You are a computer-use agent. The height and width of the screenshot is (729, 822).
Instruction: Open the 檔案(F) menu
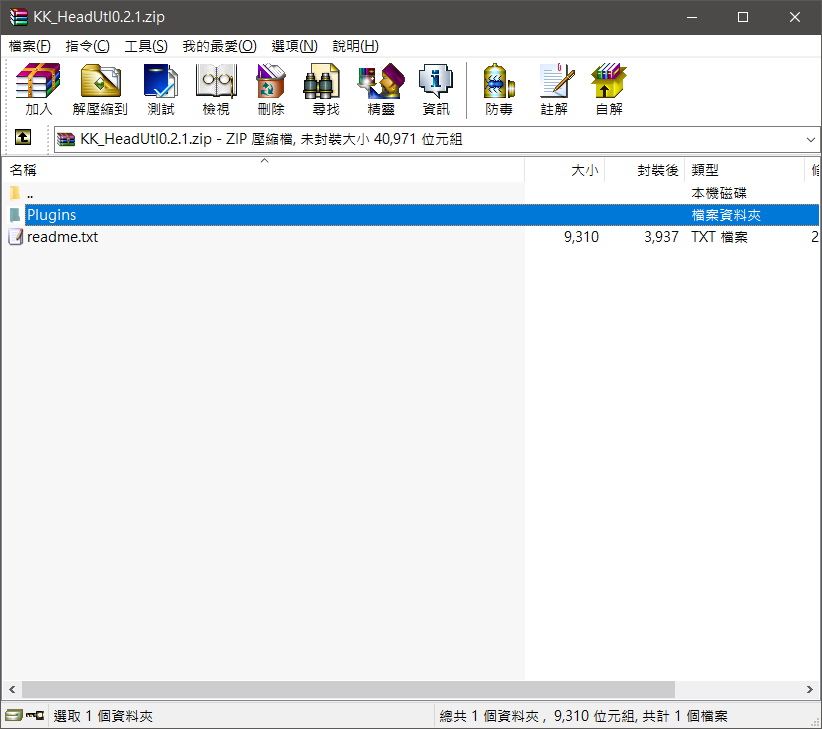point(30,46)
